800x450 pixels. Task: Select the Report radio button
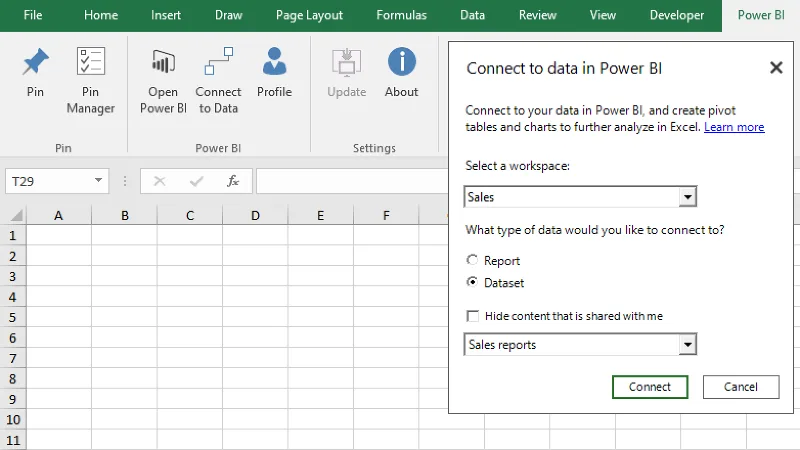tap(472, 260)
